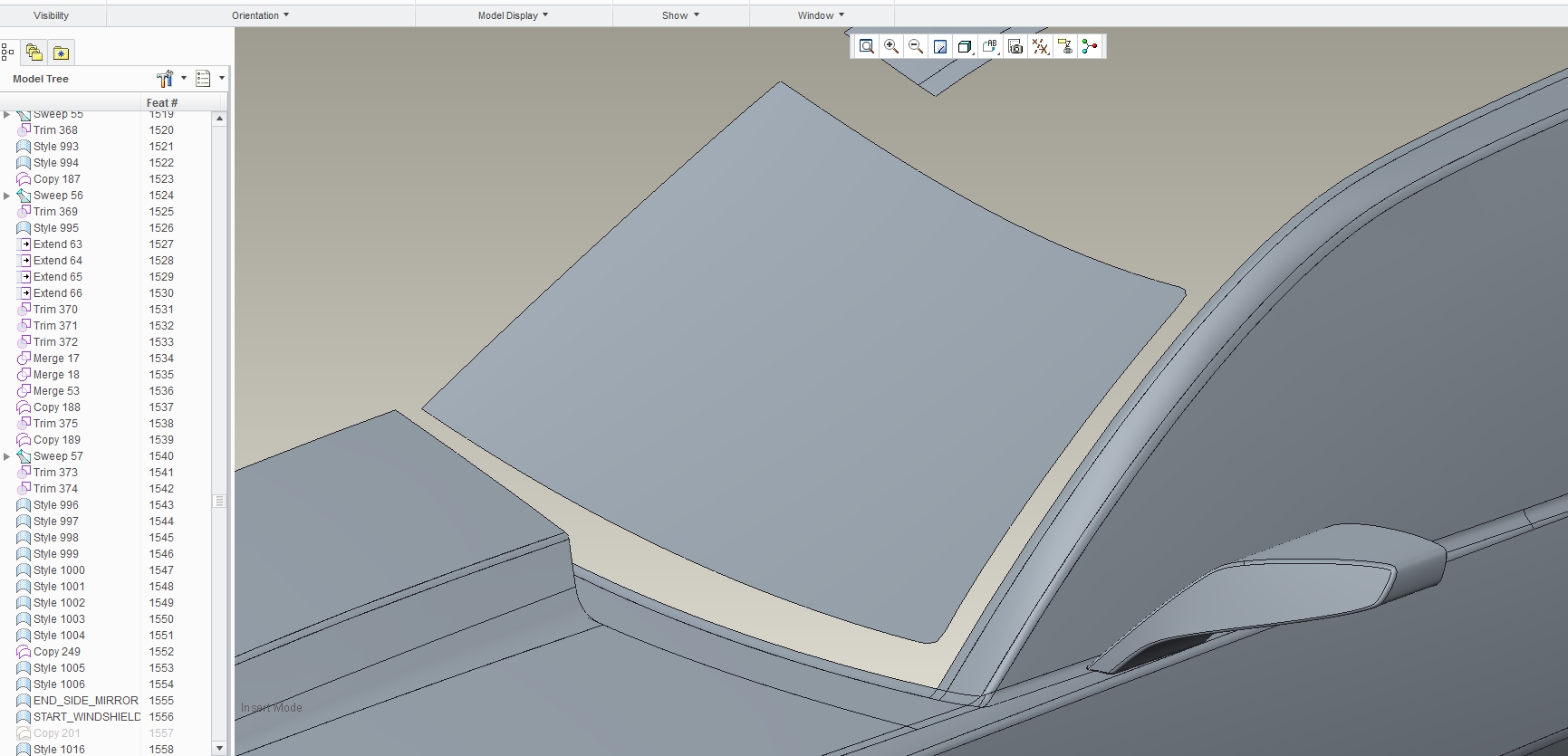Viewport: 1568px width, 756px height.
Task: Open the Window group dropdown
Action: 821,15
